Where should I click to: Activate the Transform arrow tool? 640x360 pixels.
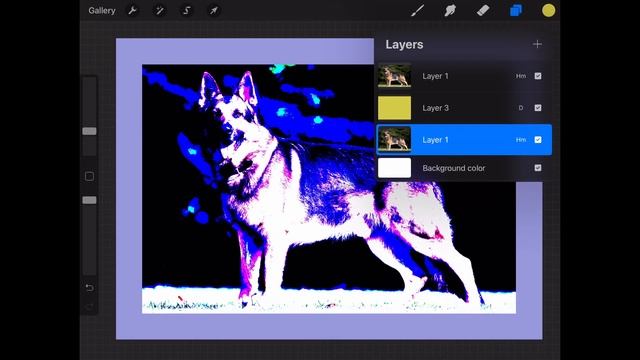(214, 11)
